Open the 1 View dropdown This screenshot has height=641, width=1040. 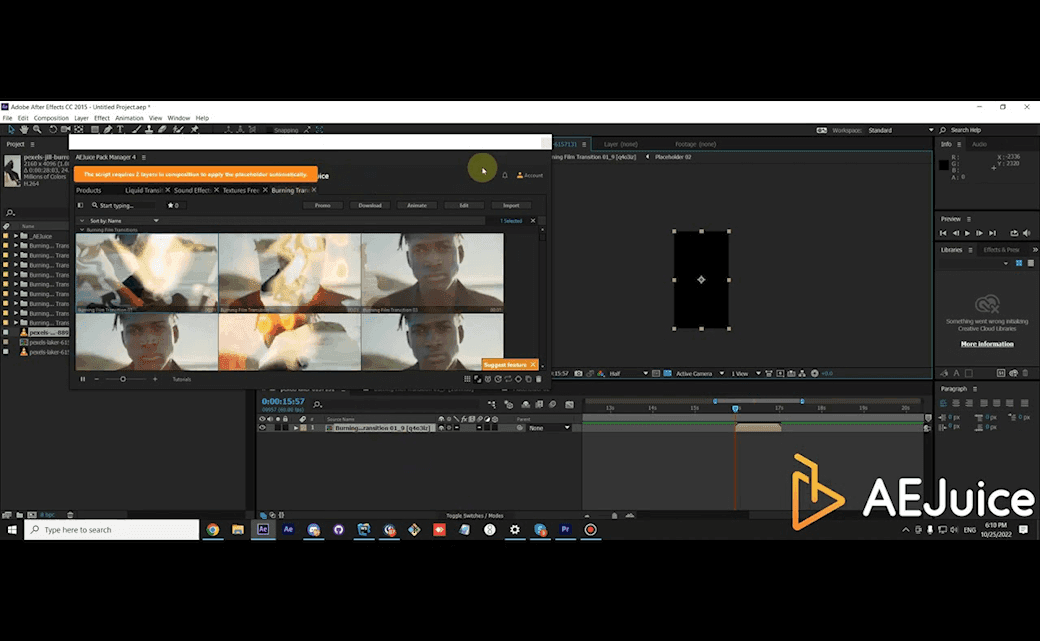pyautogui.click(x=746, y=374)
